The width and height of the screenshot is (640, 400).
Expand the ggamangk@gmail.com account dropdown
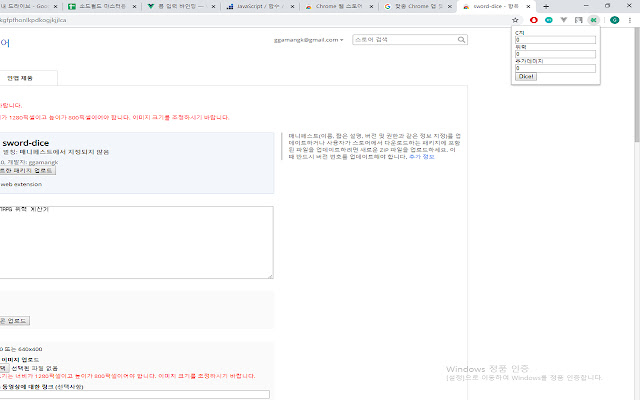click(309, 40)
